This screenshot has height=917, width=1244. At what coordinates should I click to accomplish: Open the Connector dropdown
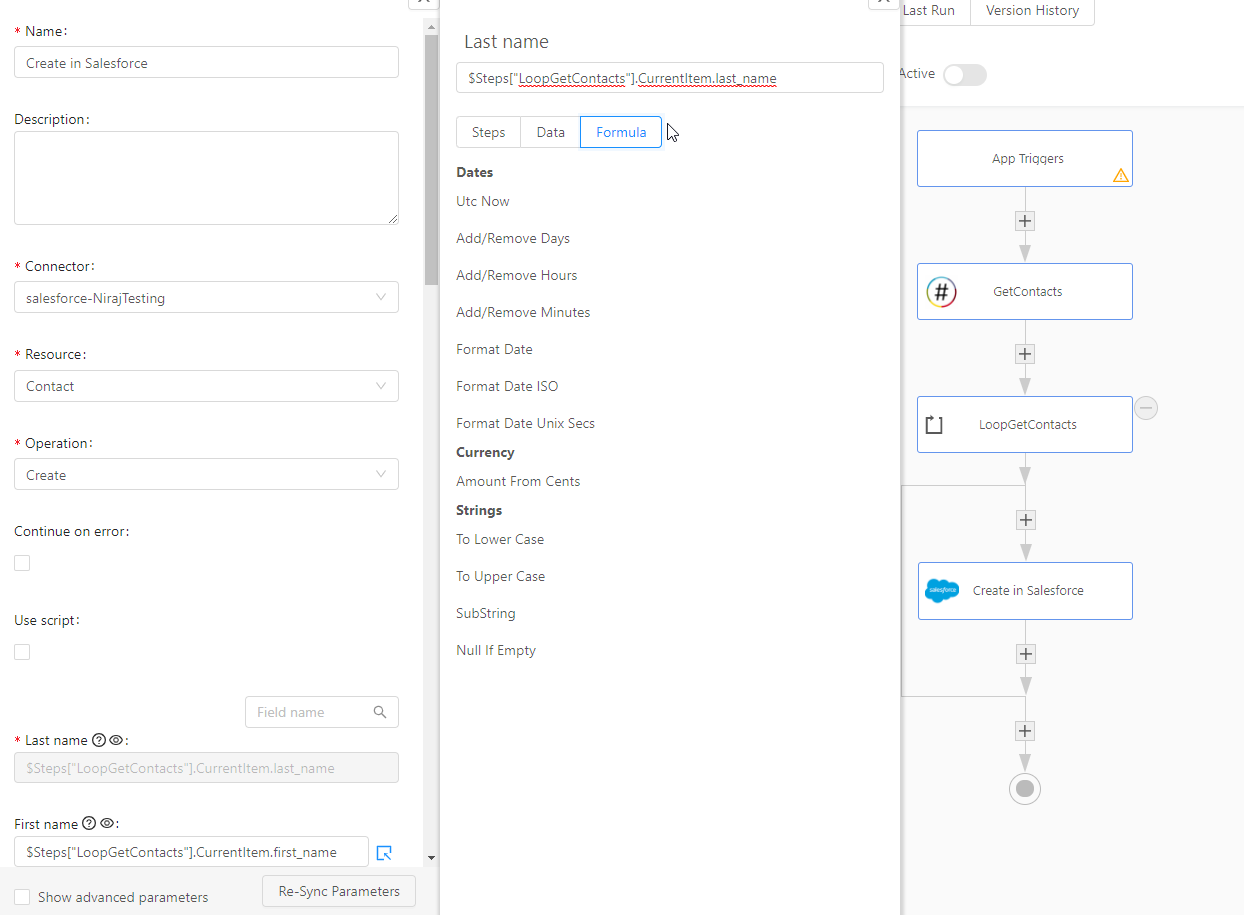coord(206,297)
